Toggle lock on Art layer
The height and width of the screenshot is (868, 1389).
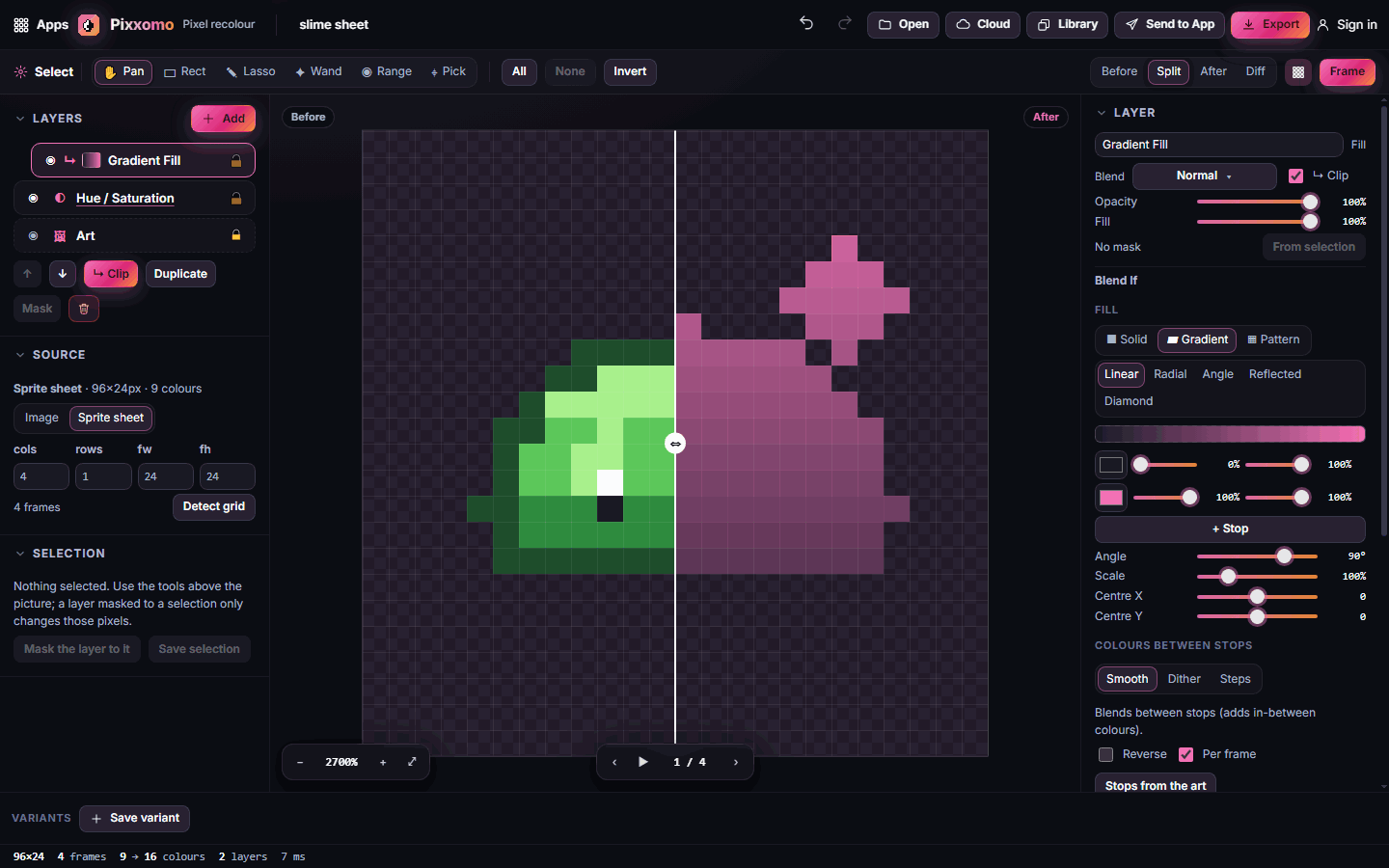click(x=235, y=235)
